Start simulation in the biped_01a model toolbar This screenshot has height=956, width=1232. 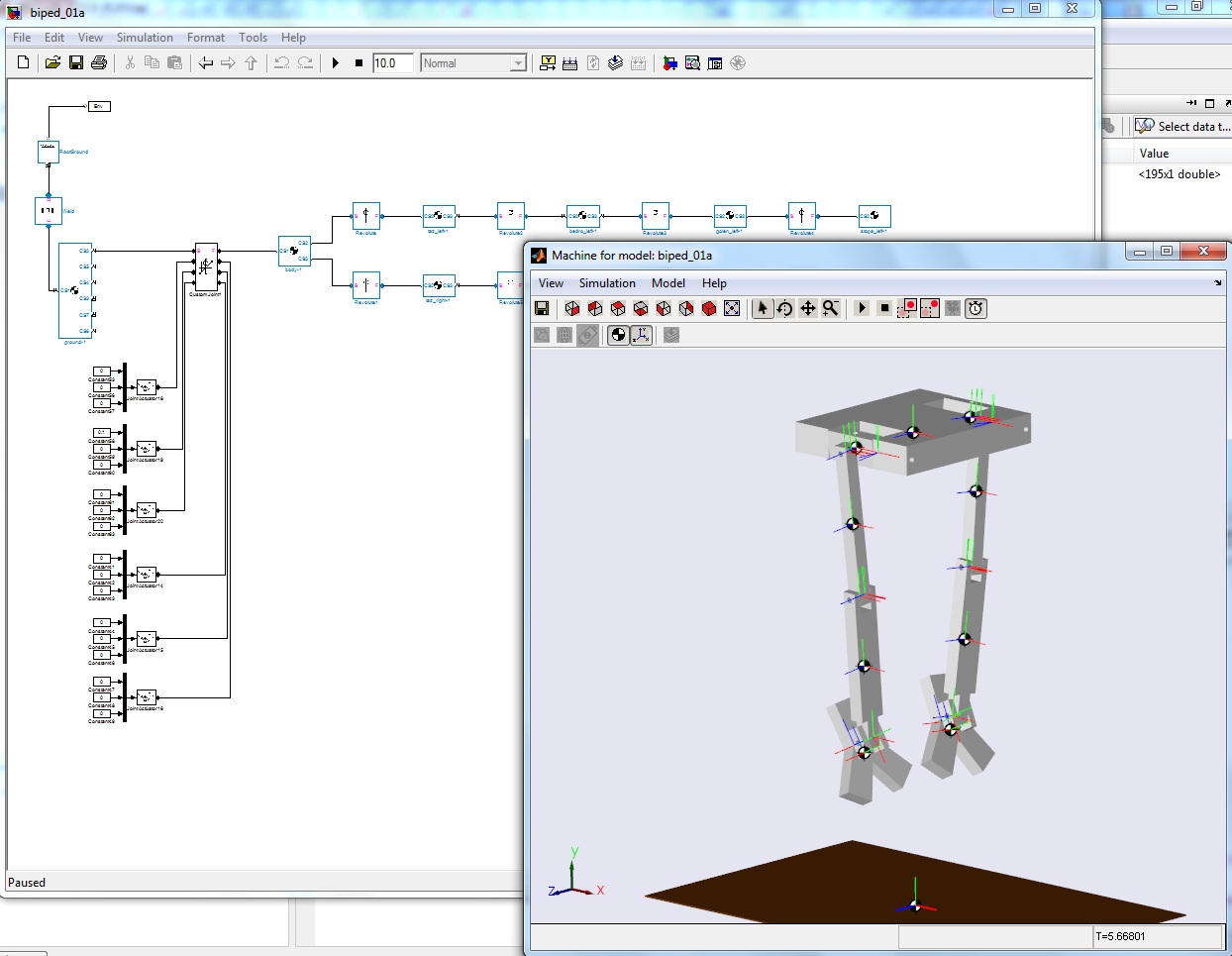[x=336, y=63]
